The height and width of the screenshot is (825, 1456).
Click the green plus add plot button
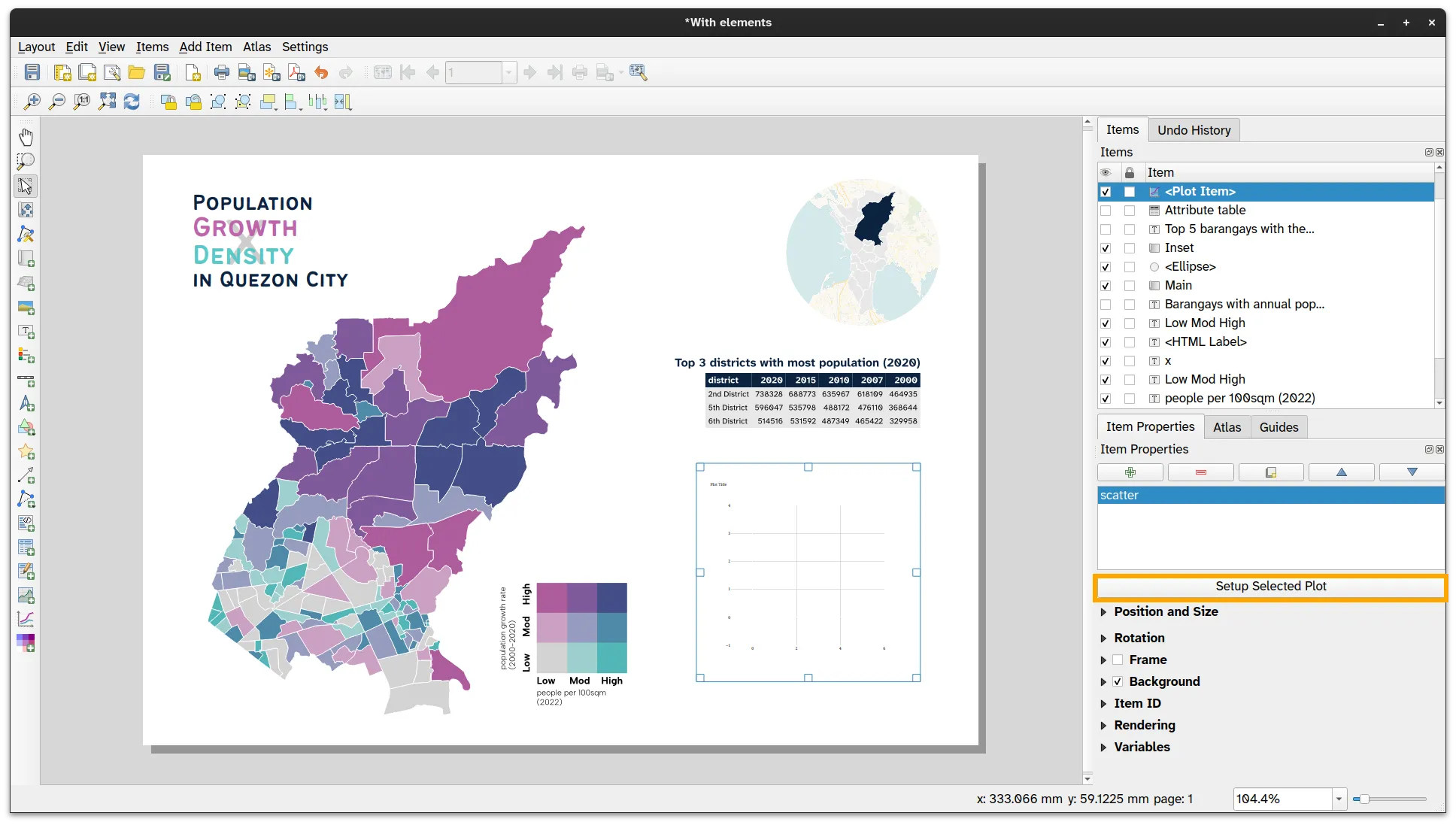(x=1130, y=472)
